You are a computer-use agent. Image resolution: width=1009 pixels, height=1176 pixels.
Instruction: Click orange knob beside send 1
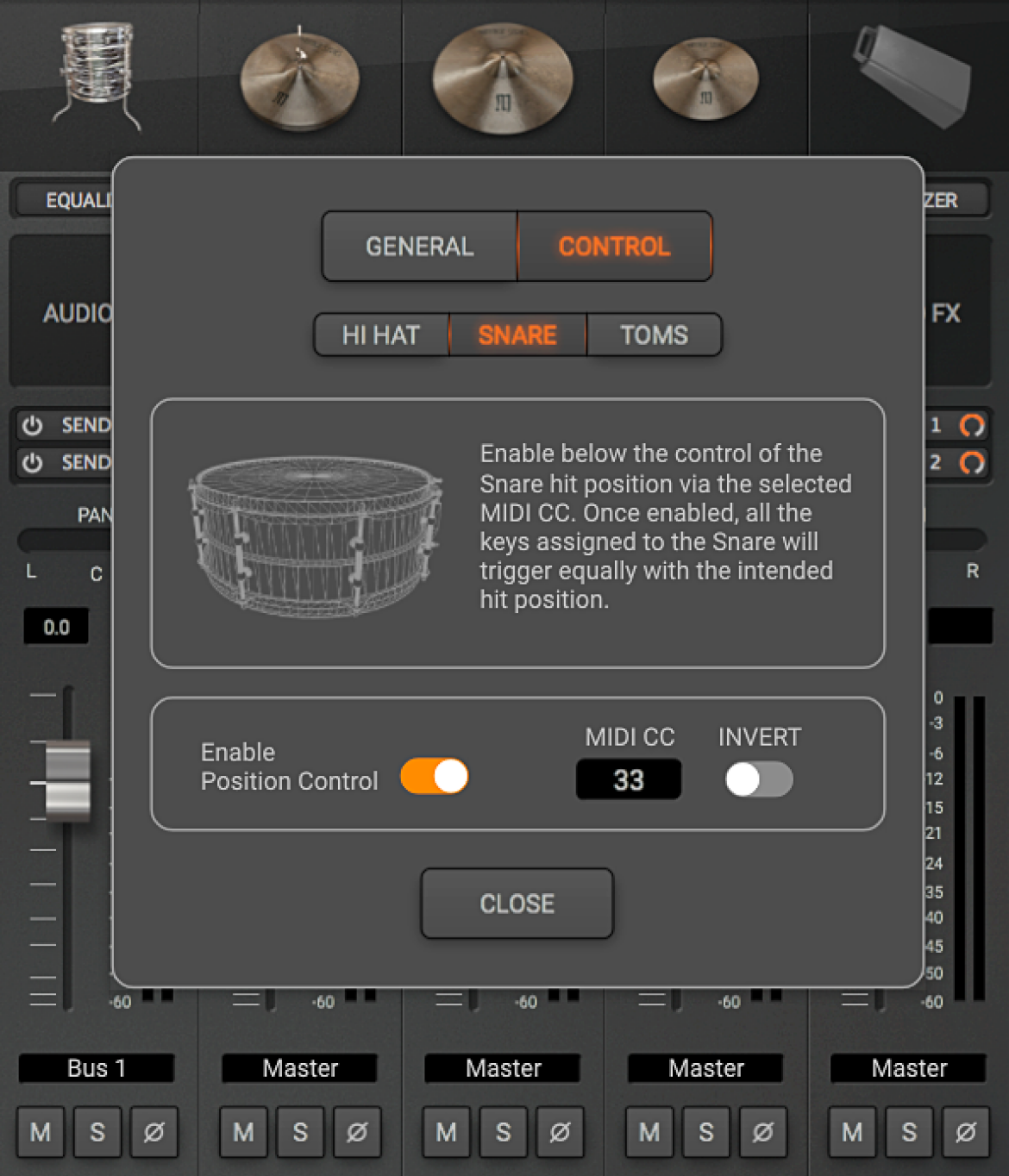click(972, 425)
